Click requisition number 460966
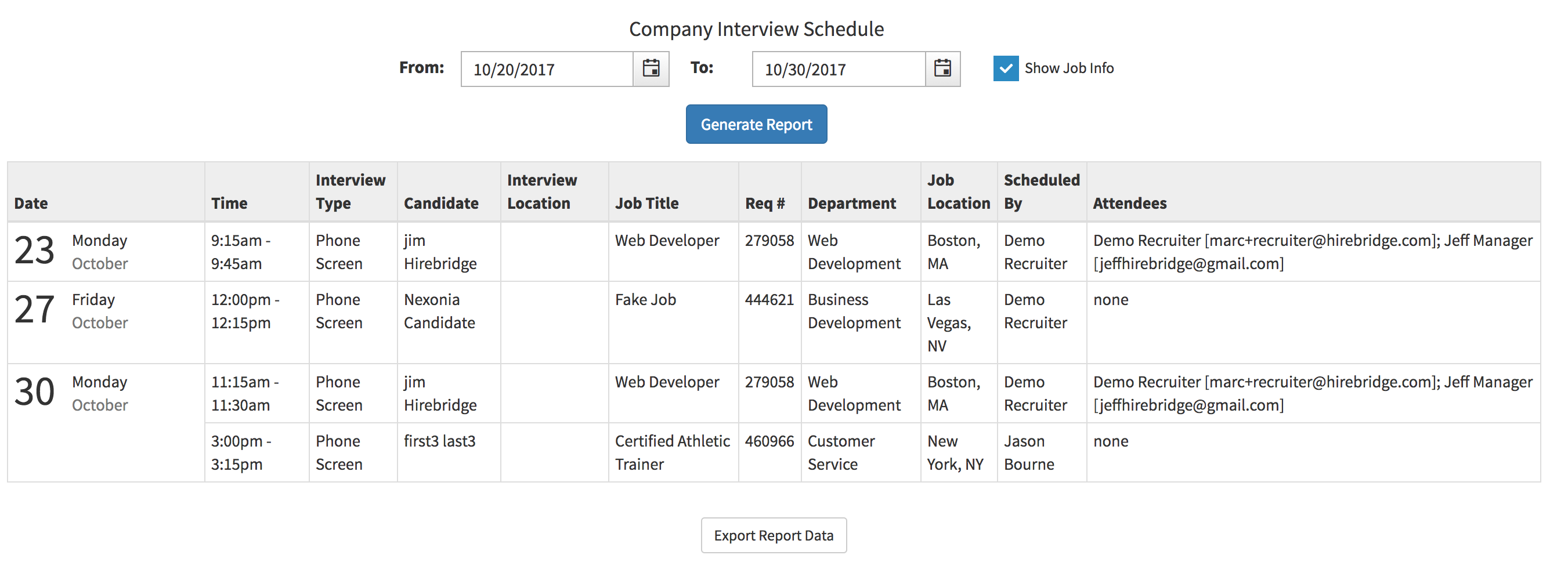Screen dimensions: 1568x573 coord(769,441)
